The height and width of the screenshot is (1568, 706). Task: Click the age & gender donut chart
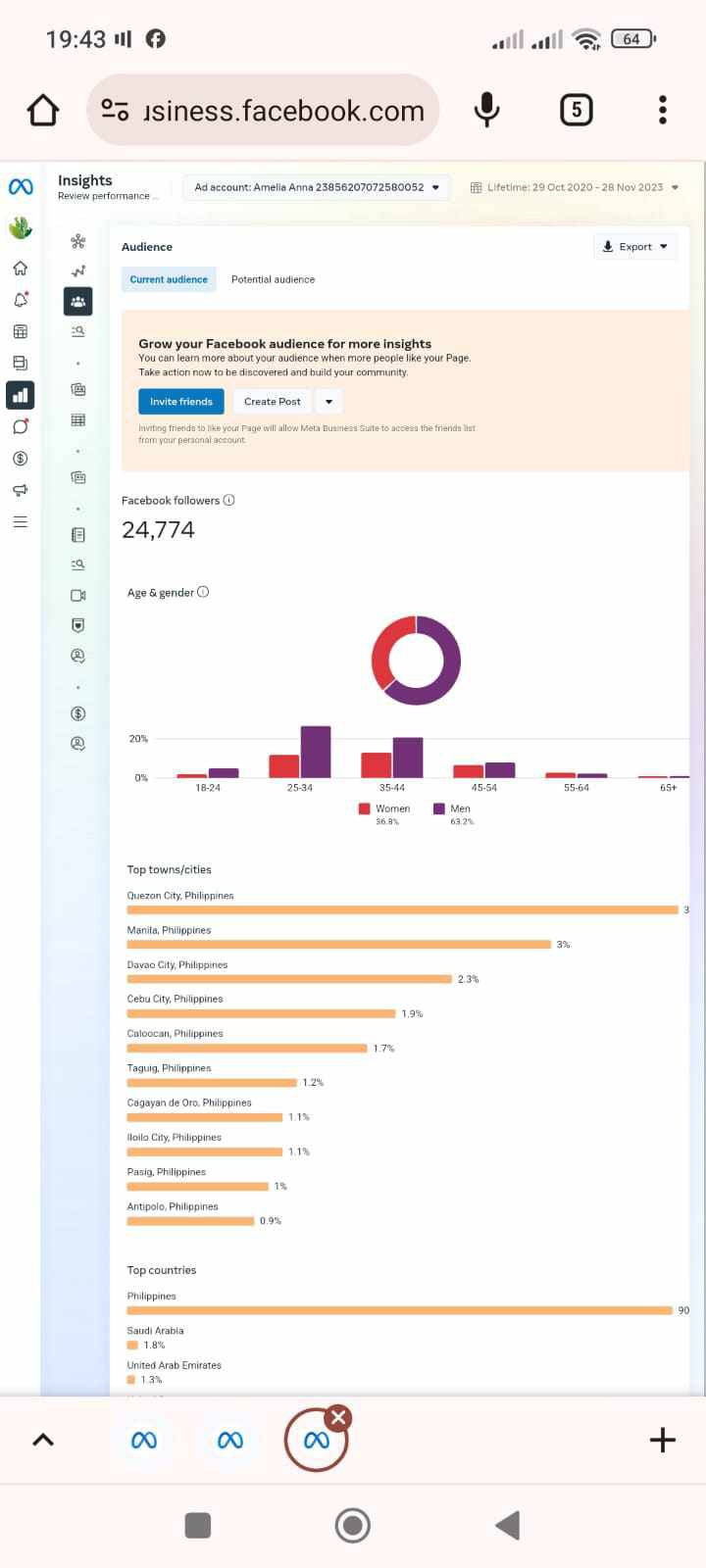click(x=416, y=661)
